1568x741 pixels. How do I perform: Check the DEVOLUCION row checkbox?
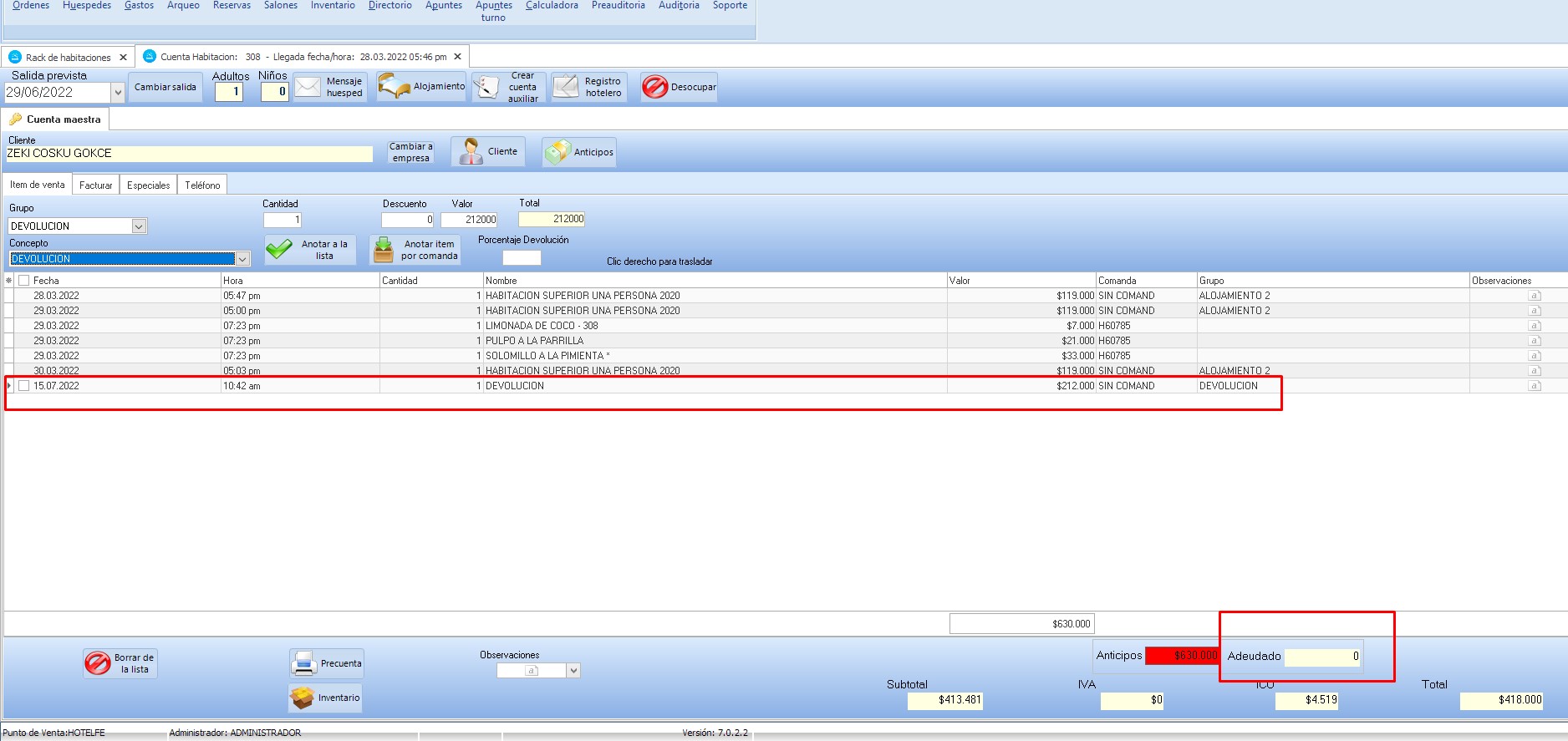(x=24, y=386)
